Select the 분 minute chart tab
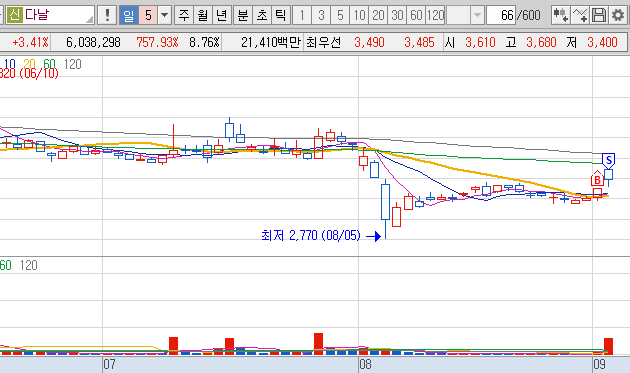 coord(243,15)
